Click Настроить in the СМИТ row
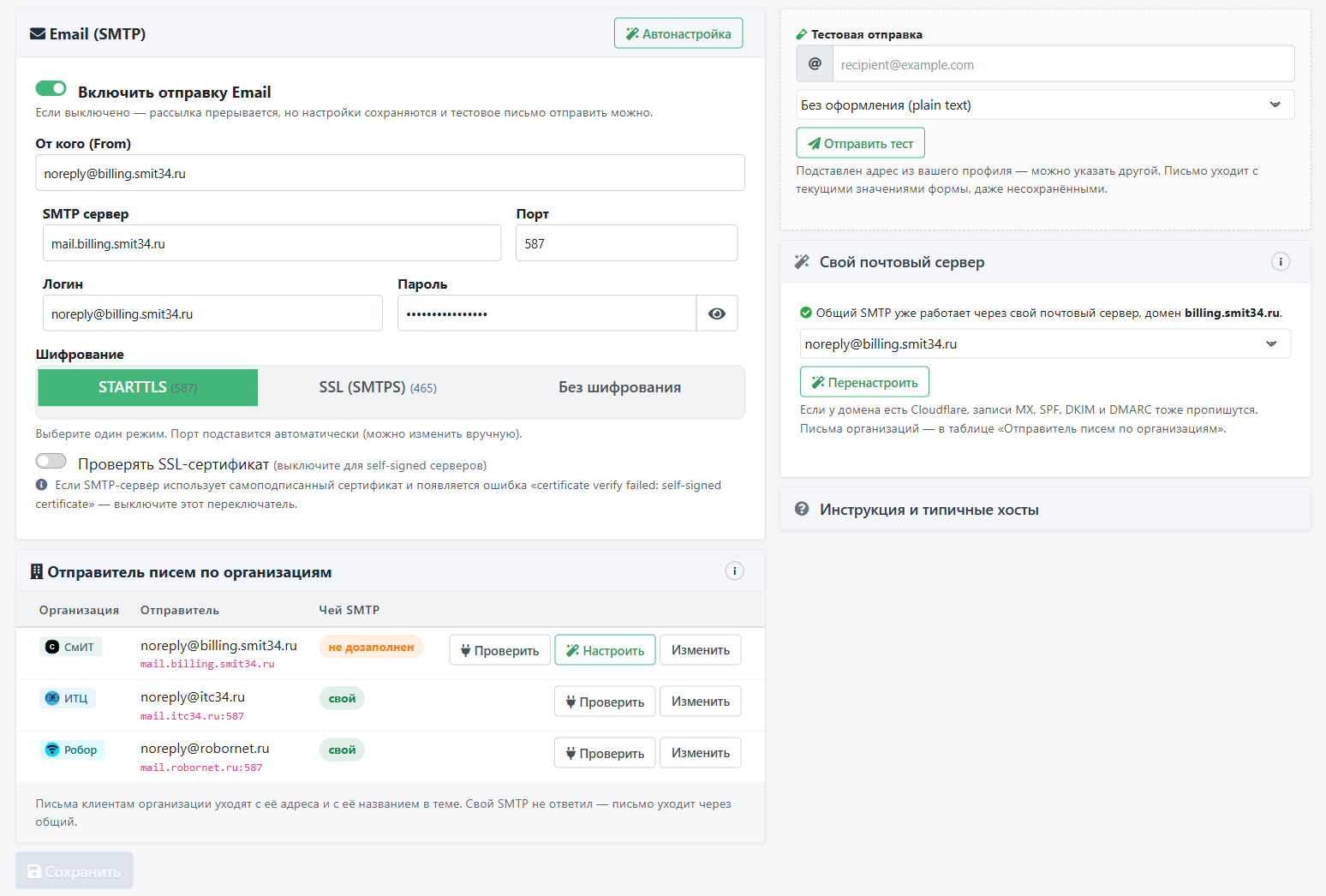This screenshot has height=896, width=1326. click(x=606, y=650)
